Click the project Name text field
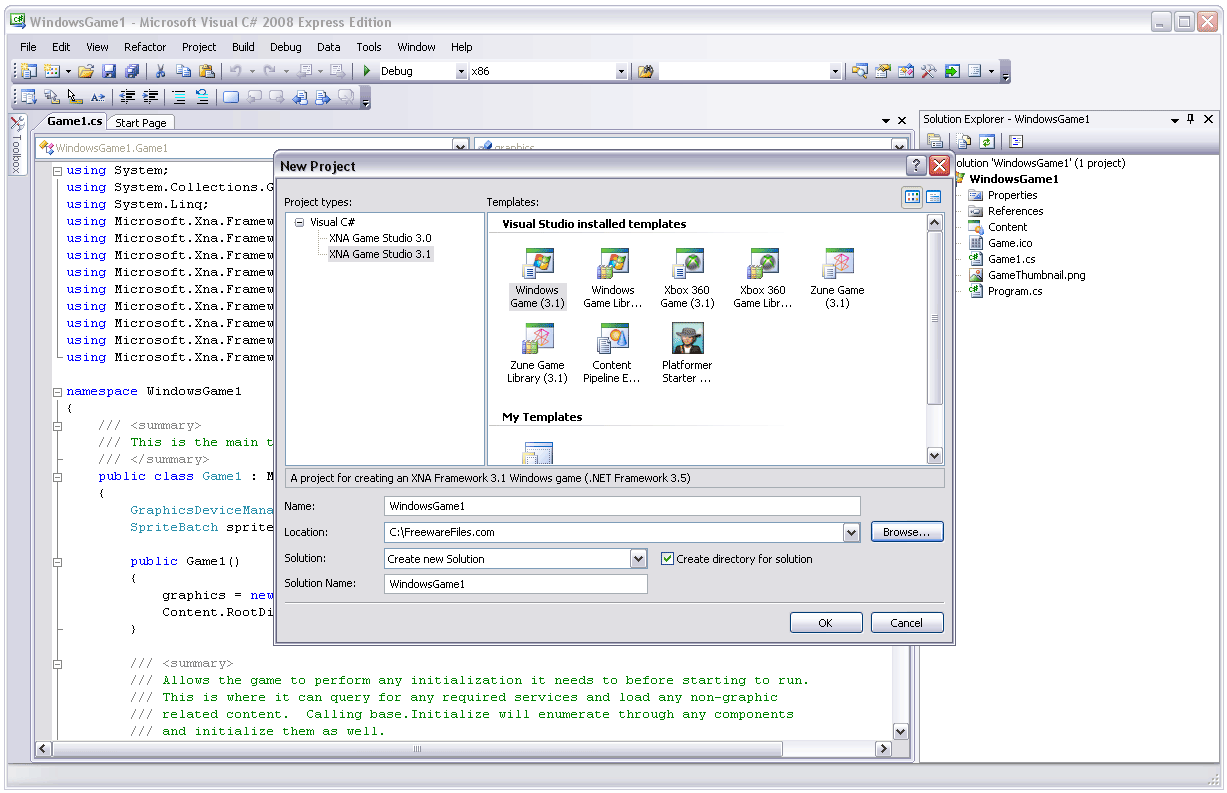The image size is (1227, 793). [622, 506]
